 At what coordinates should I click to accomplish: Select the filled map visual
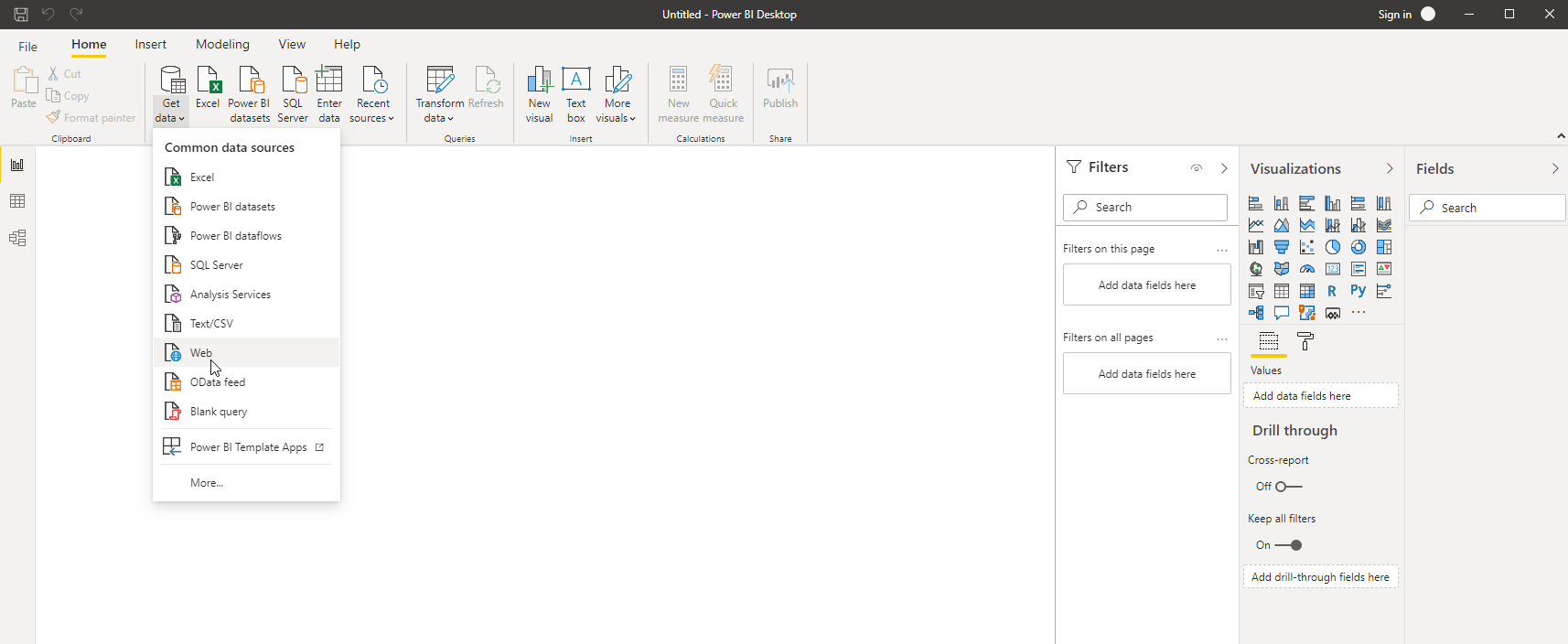click(x=1282, y=269)
